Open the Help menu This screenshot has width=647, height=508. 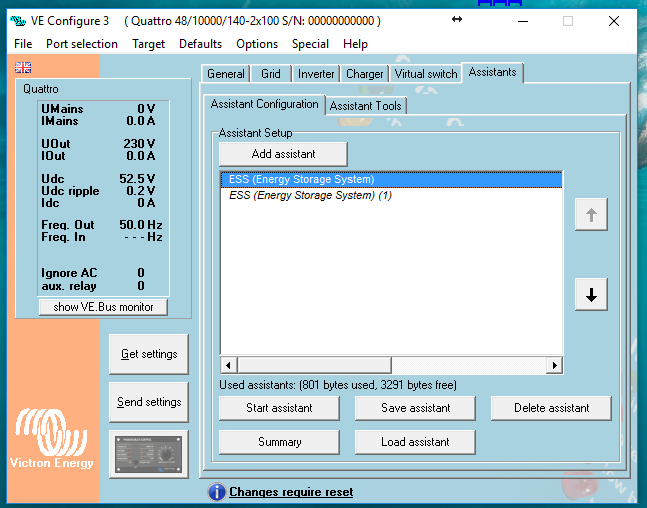pyautogui.click(x=355, y=44)
